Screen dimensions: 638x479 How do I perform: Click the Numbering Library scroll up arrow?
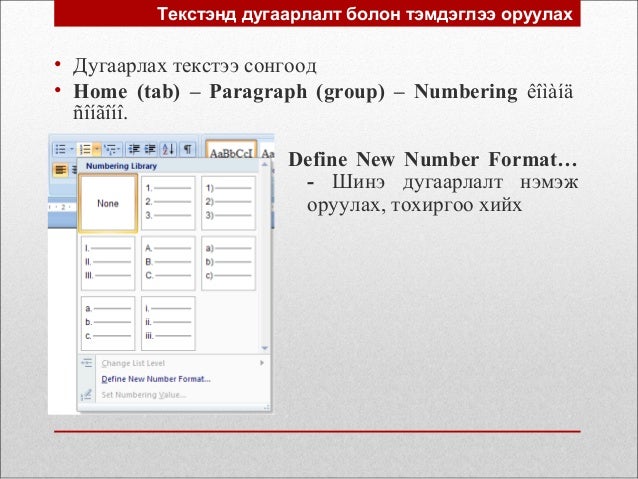coord(264,164)
